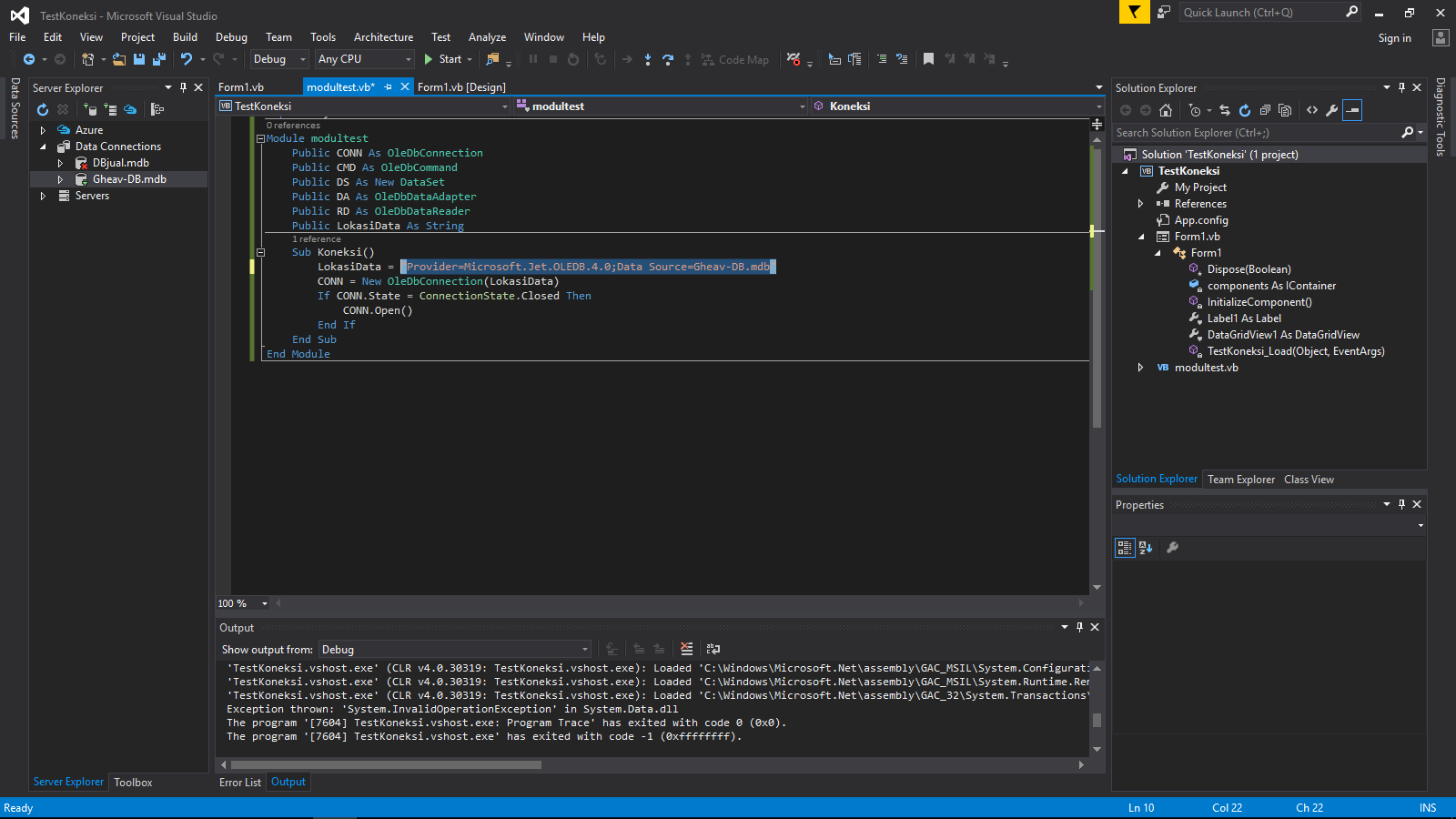Clear all text in Output window
This screenshot has width=1456, height=819.
(x=686, y=649)
